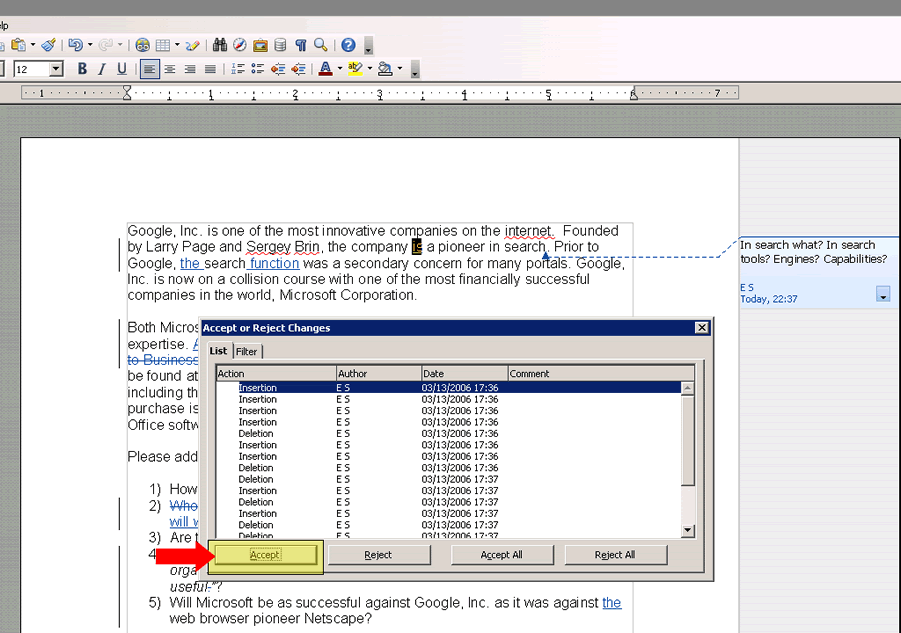
Task: Click the changes list scrollbar thumb
Action: click(x=688, y=440)
